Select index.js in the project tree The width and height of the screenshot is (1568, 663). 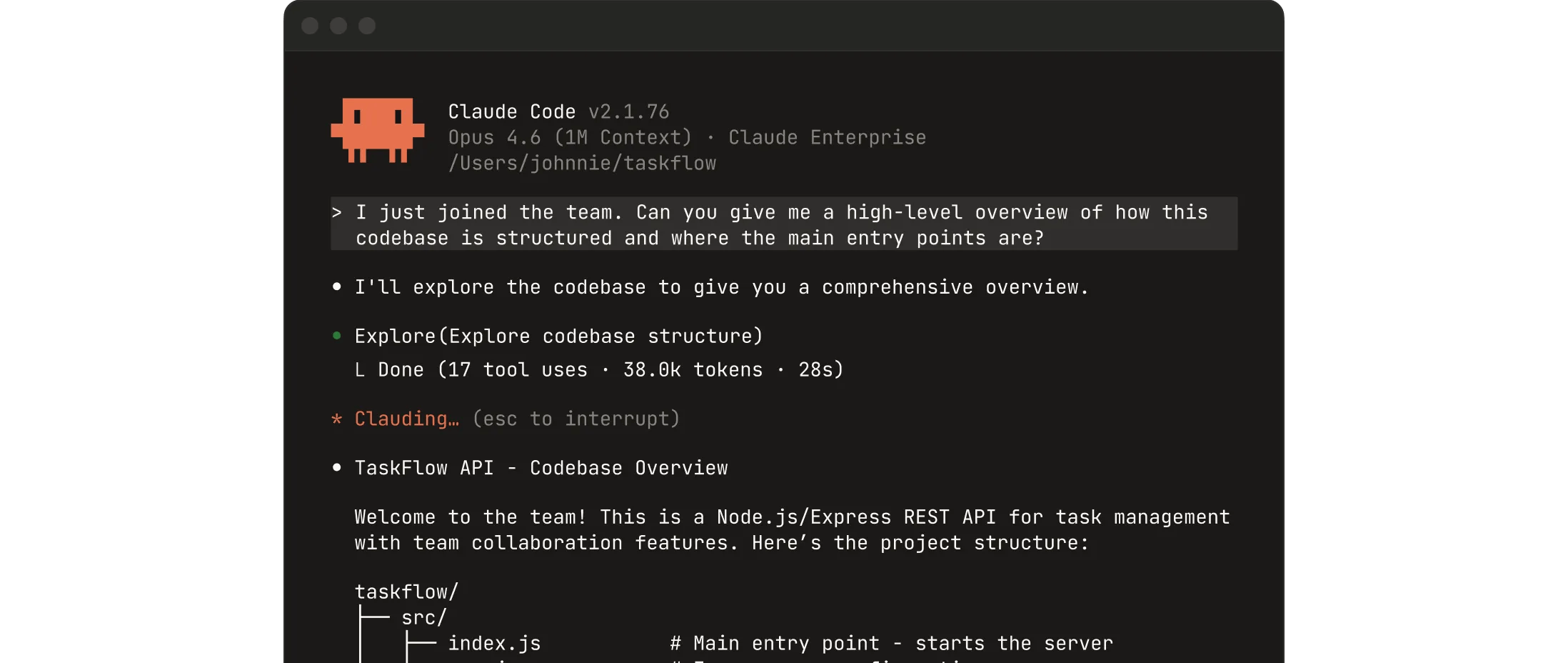[x=494, y=644]
